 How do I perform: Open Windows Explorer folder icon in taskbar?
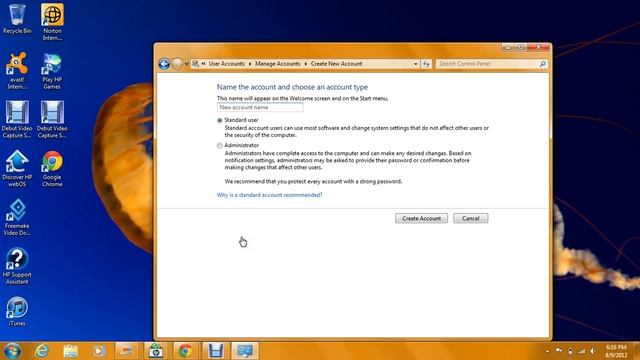(x=71, y=351)
